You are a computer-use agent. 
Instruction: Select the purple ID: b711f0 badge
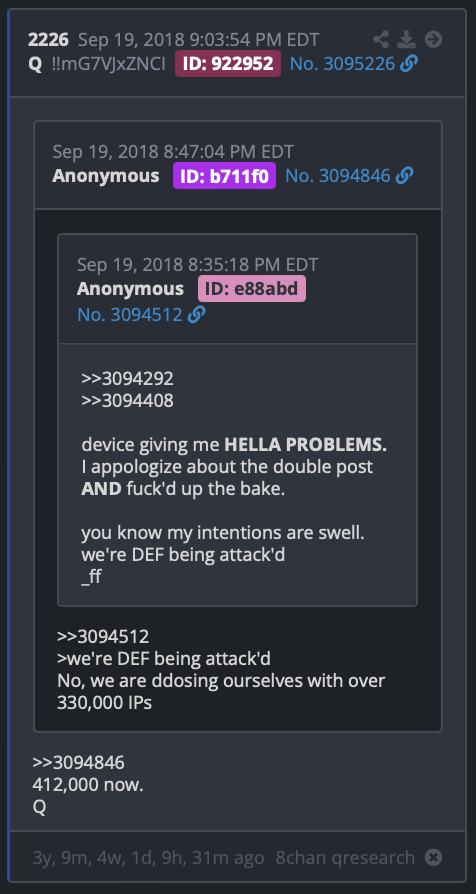pos(224,176)
